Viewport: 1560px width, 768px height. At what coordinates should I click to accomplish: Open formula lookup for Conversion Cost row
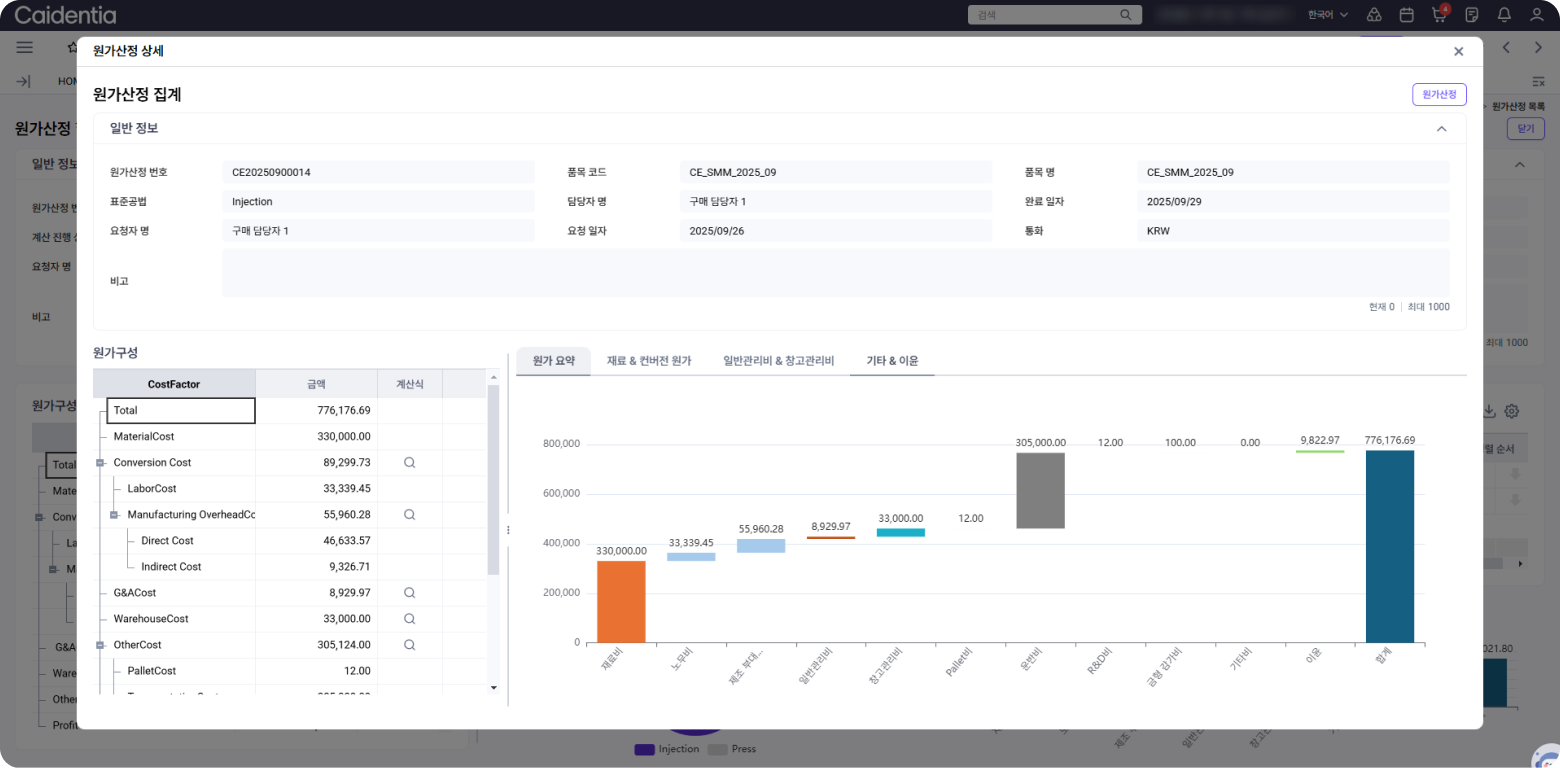point(409,463)
